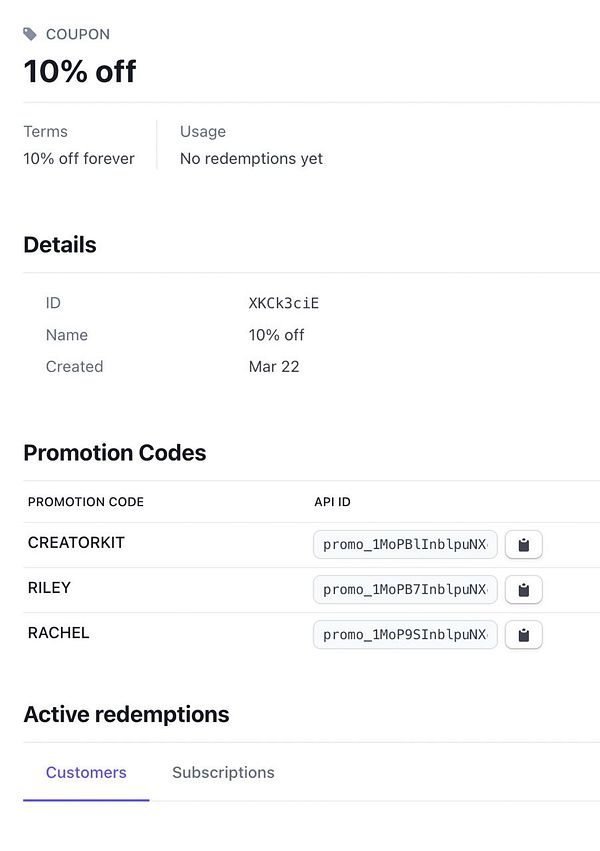Click the RACHEL API ID field
The width and height of the screenshot is (600, 851).
click(x=405, y=635)
